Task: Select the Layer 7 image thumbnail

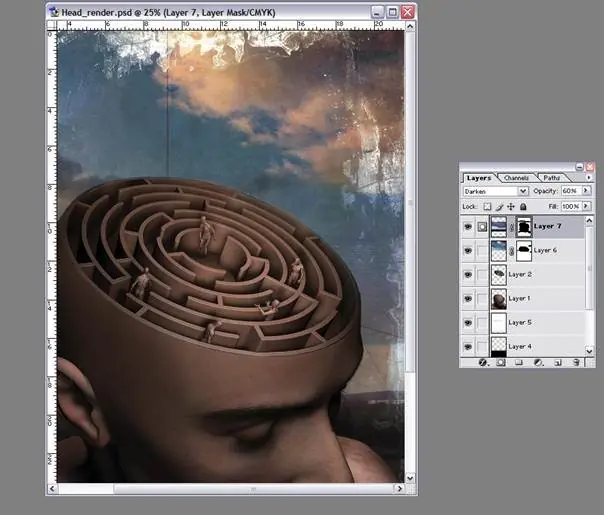Action: coord(499,226)
